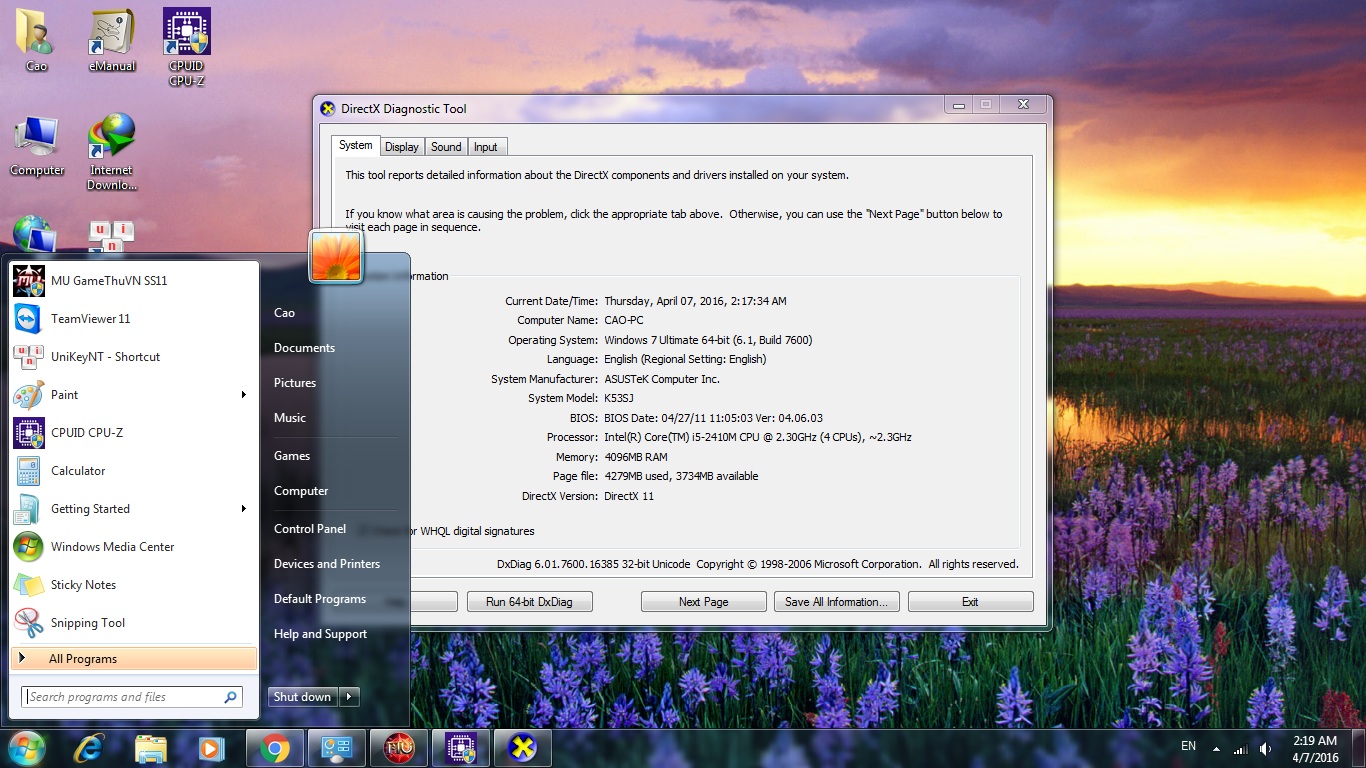Click the Windows Start orb
Viewport: 1366px width, 768px height.
pos(26,748)
